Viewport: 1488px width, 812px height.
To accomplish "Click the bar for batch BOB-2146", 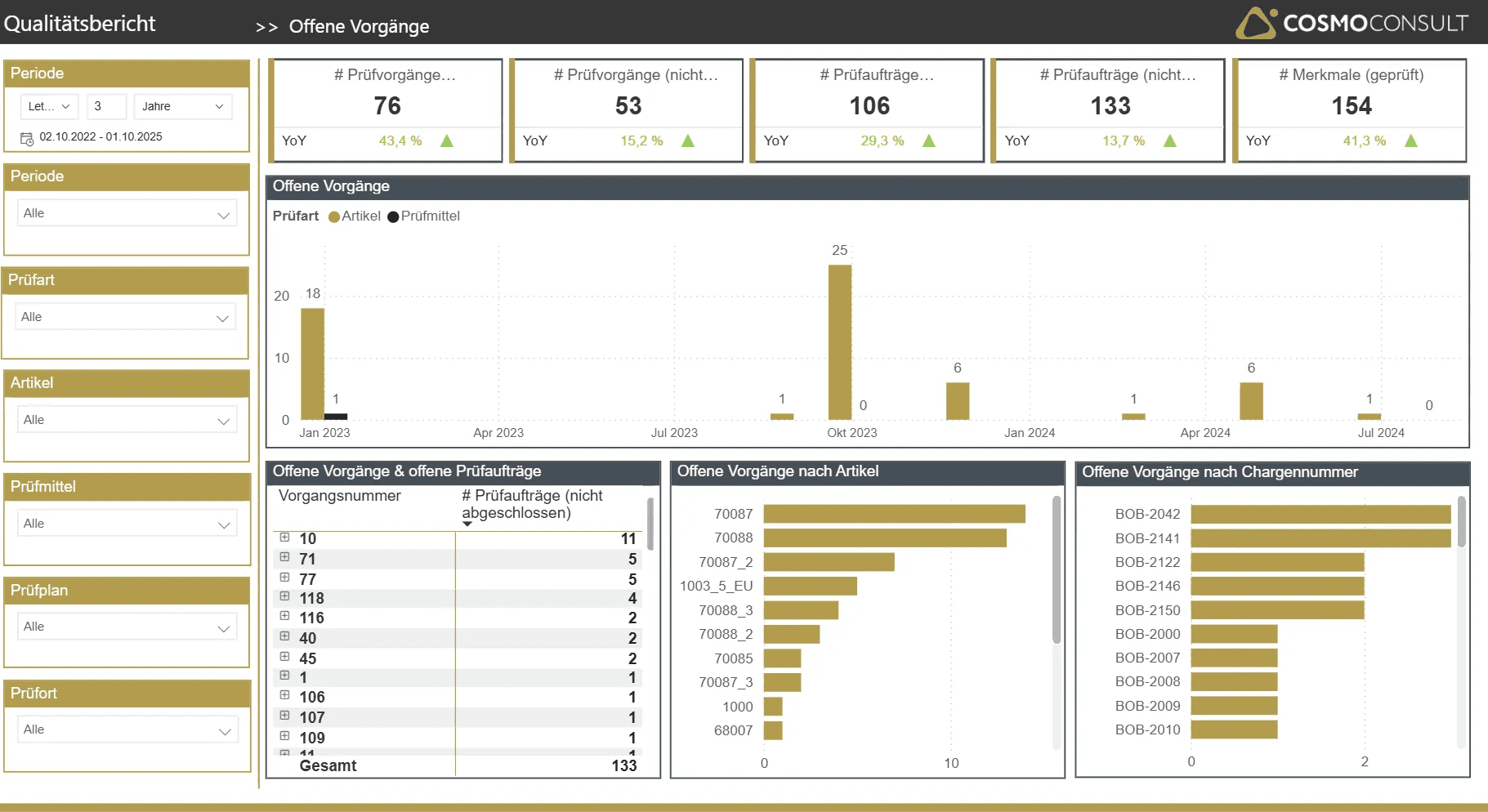I will [x=1277, y=586].
